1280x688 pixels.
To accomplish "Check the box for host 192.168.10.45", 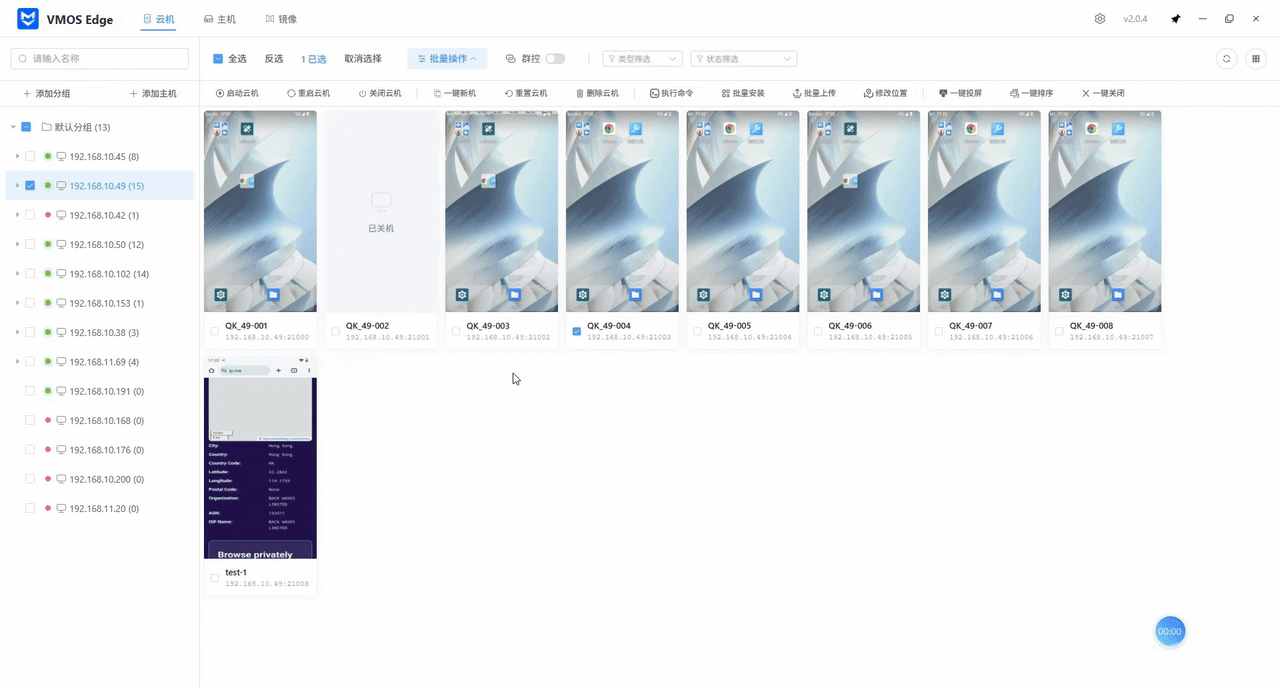I will 30,157.
